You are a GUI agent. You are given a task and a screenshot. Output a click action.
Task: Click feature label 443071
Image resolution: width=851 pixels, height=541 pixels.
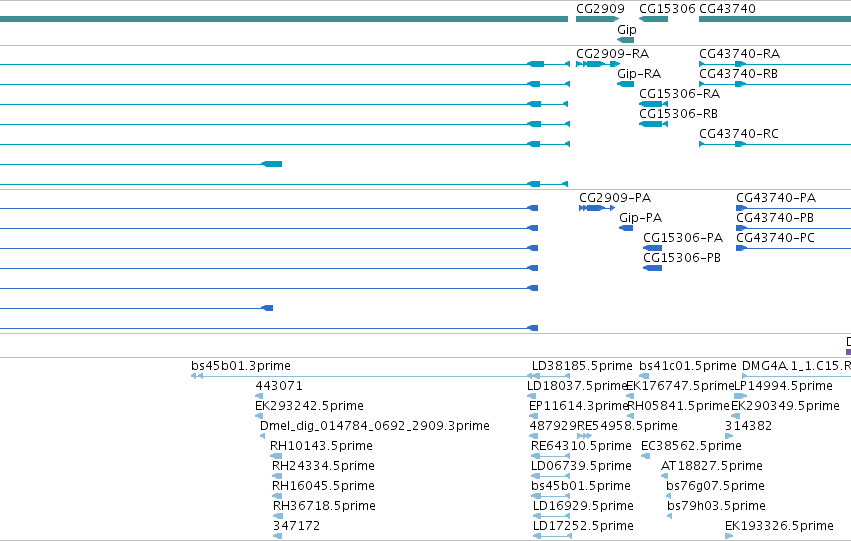279,386
